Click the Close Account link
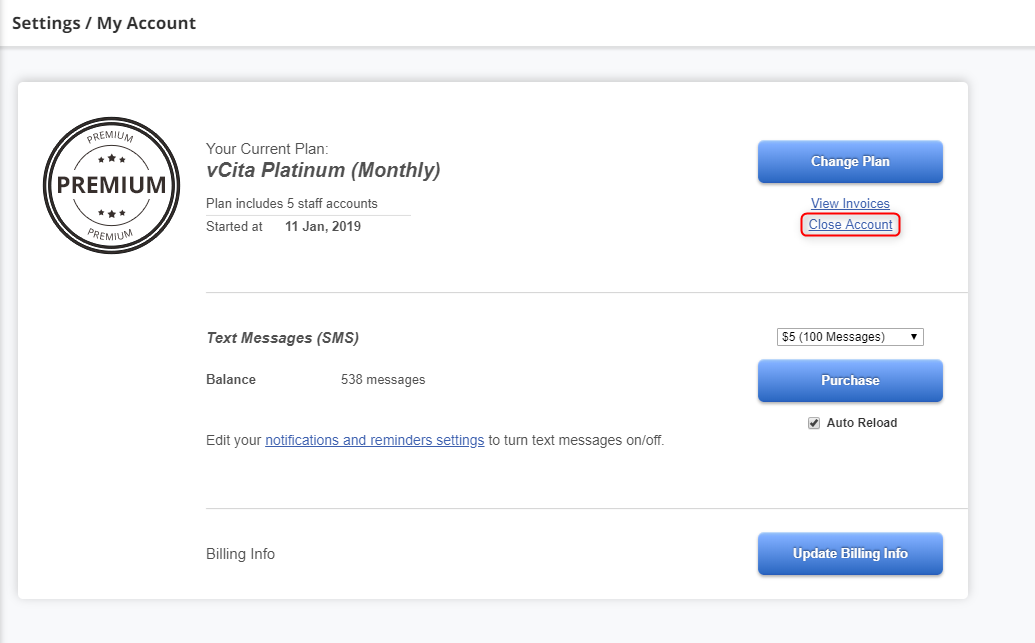This screenshot has width=1035, height=643. 850,224
